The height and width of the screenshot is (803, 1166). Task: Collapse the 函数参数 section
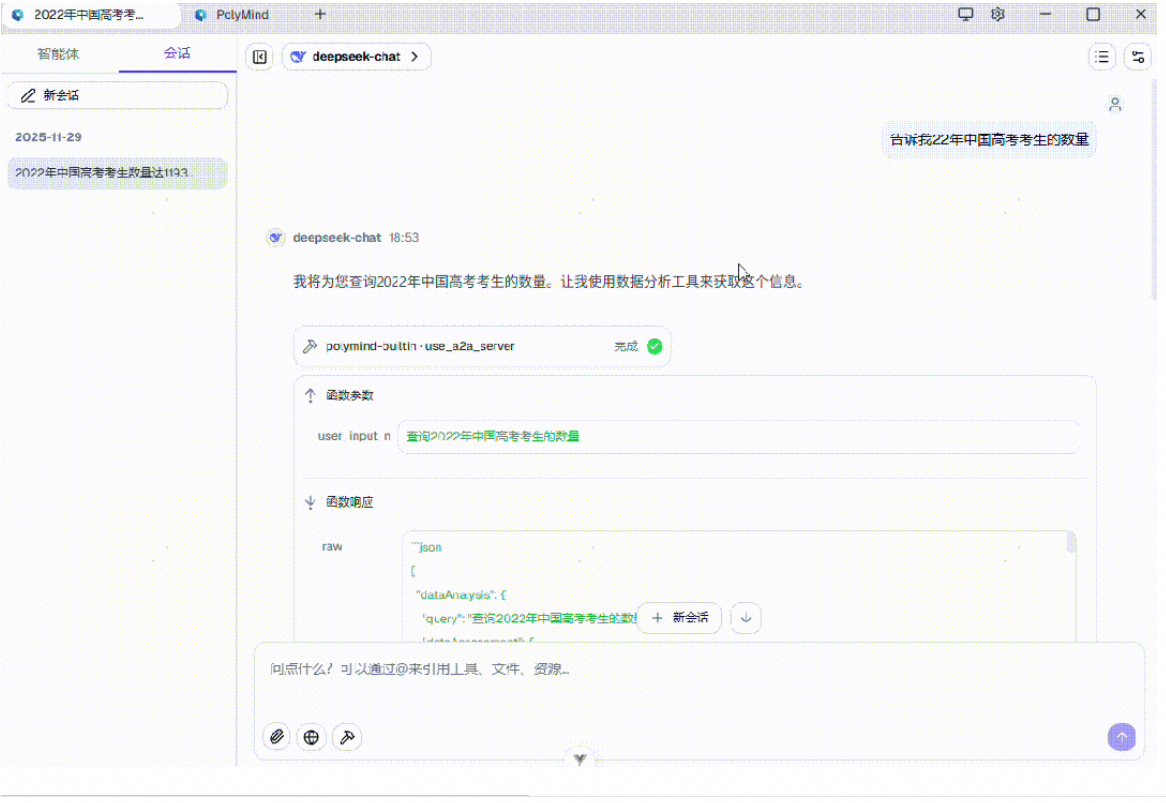(340, 396)
